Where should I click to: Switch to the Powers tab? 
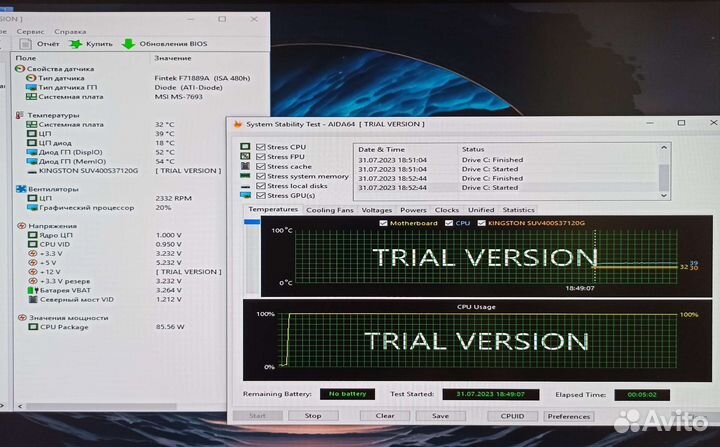(x=413, y=210)
